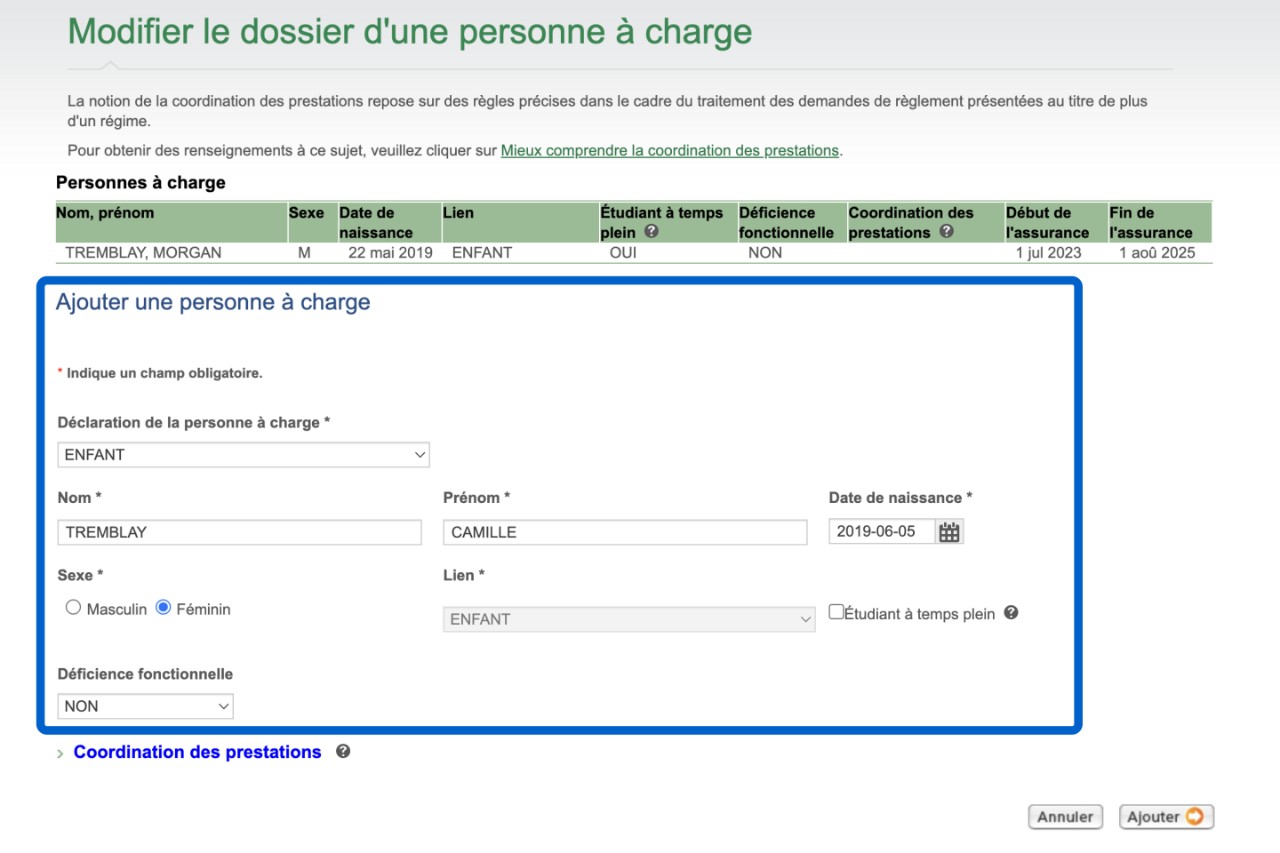The width and height of the screenshot is (1280, 853).
Task: Click the Date de naissance text field
Action: point(881,532)
